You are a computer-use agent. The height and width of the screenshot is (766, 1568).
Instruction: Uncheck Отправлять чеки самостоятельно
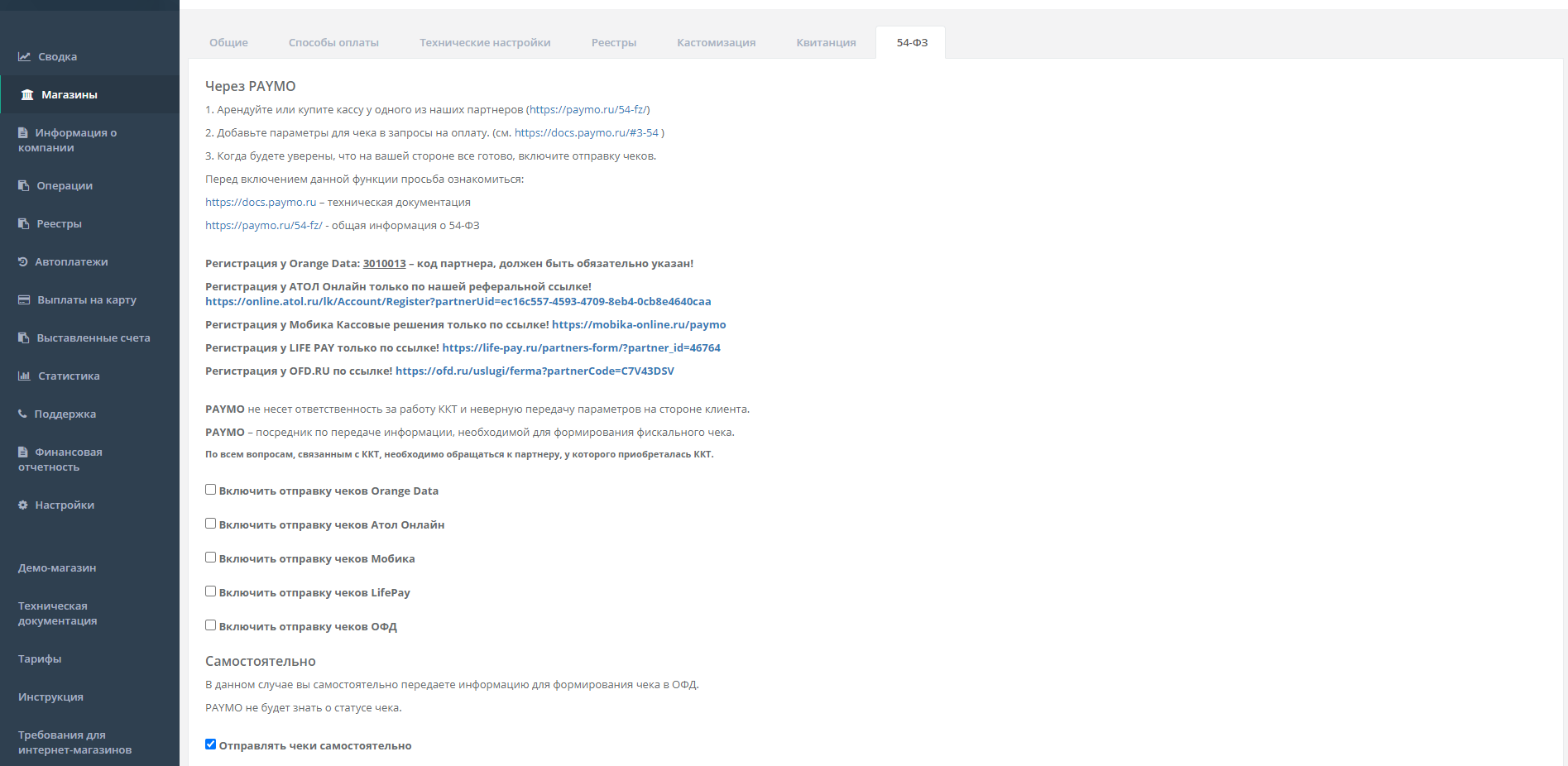click(211, 744)
